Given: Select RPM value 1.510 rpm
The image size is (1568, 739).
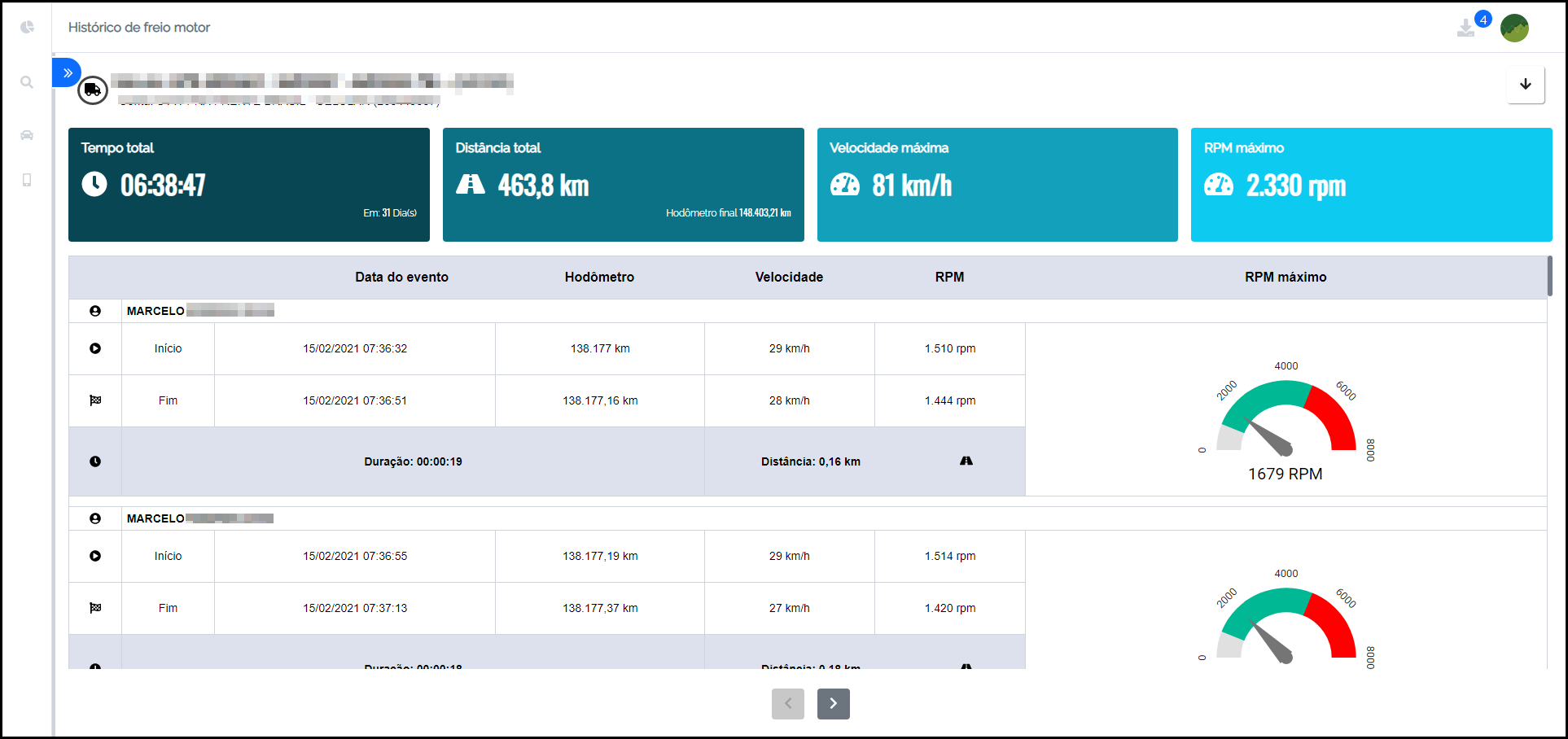Looking at the screenshot, I should click(950, 348).
